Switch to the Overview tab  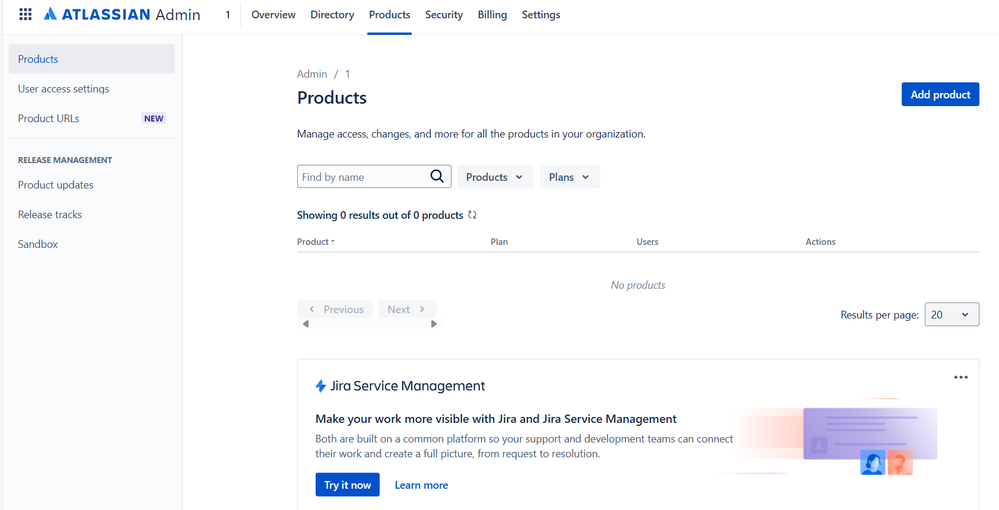click(273, 15)
